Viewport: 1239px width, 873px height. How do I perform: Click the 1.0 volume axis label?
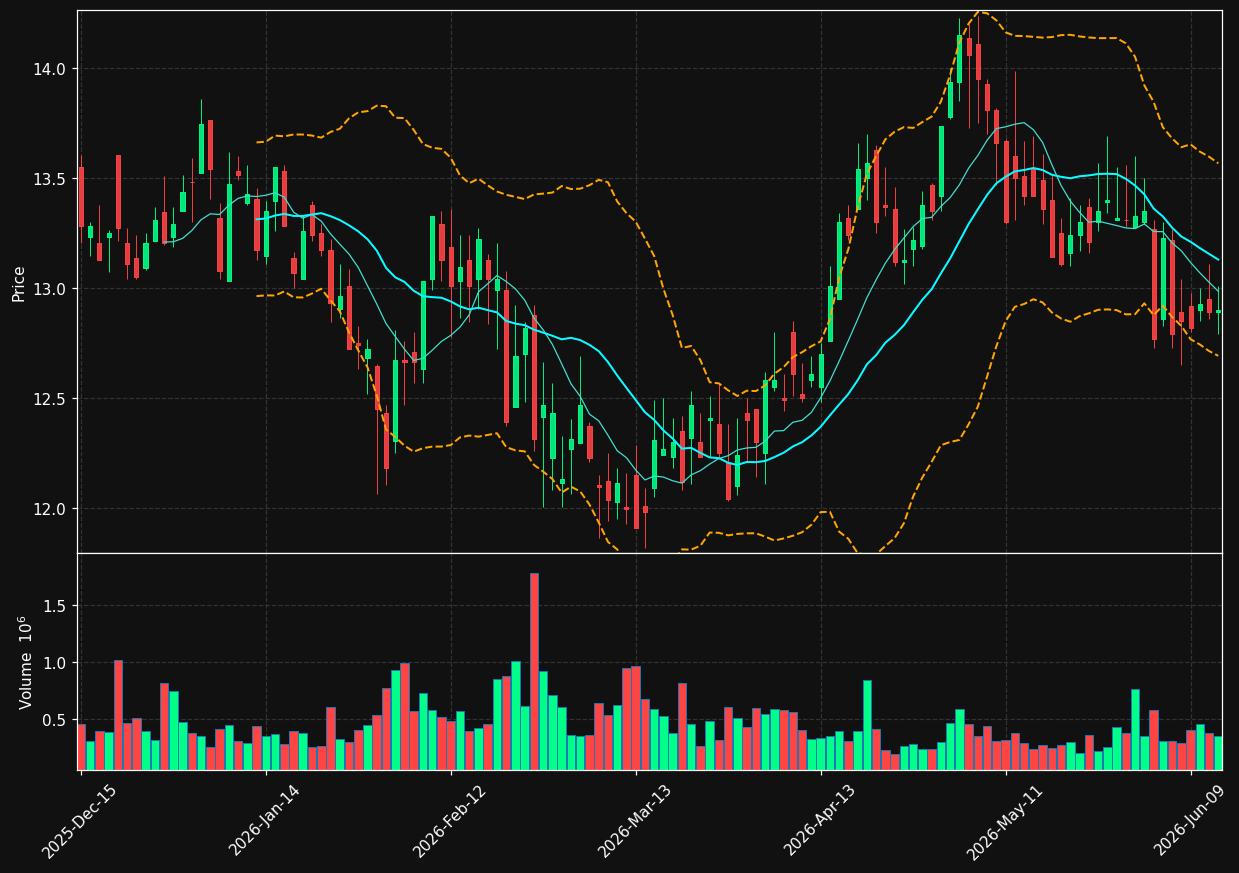coord(57,663)
